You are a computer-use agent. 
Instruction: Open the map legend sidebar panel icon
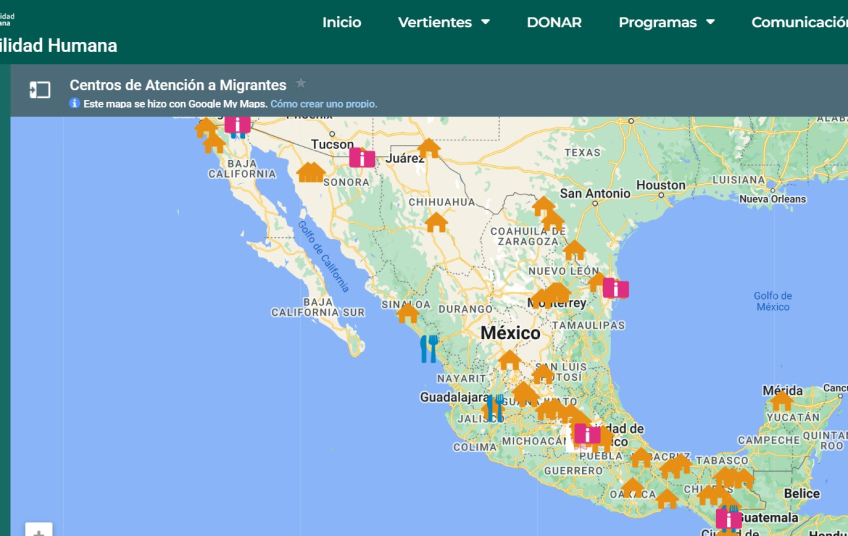tap(39, 90)
